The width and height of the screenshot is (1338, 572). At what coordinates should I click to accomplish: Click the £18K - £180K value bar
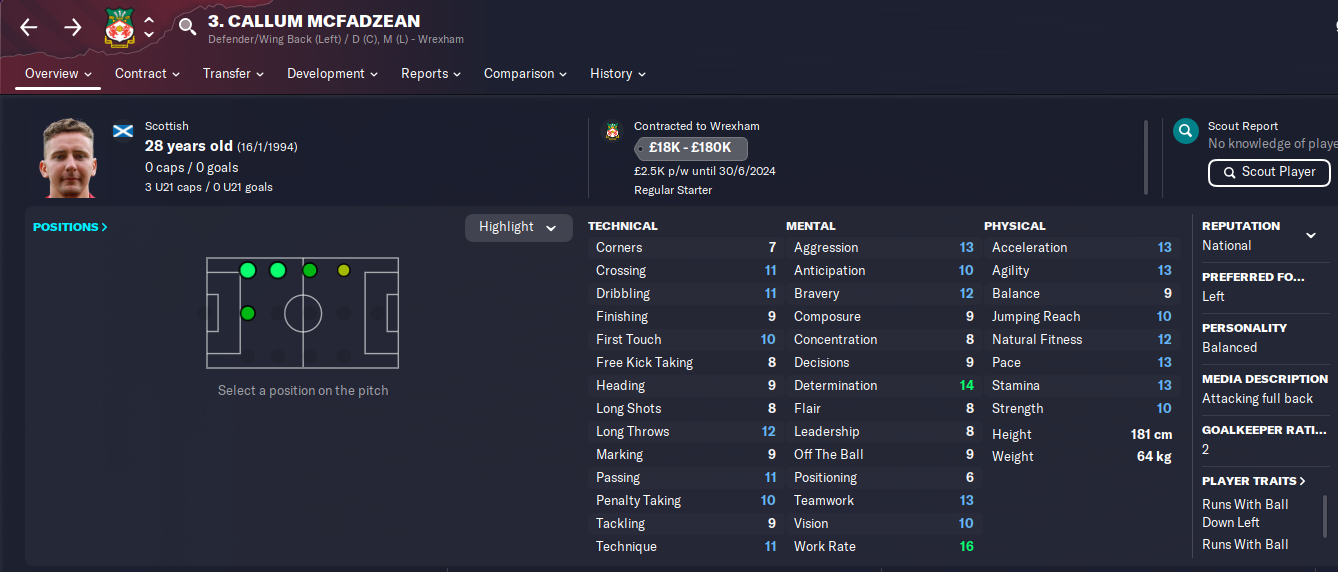tap(691, 148)
